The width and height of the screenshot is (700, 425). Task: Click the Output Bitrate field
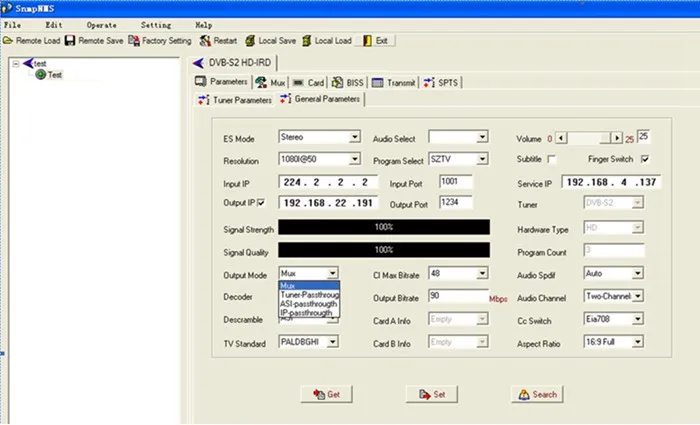coord(458,296)
